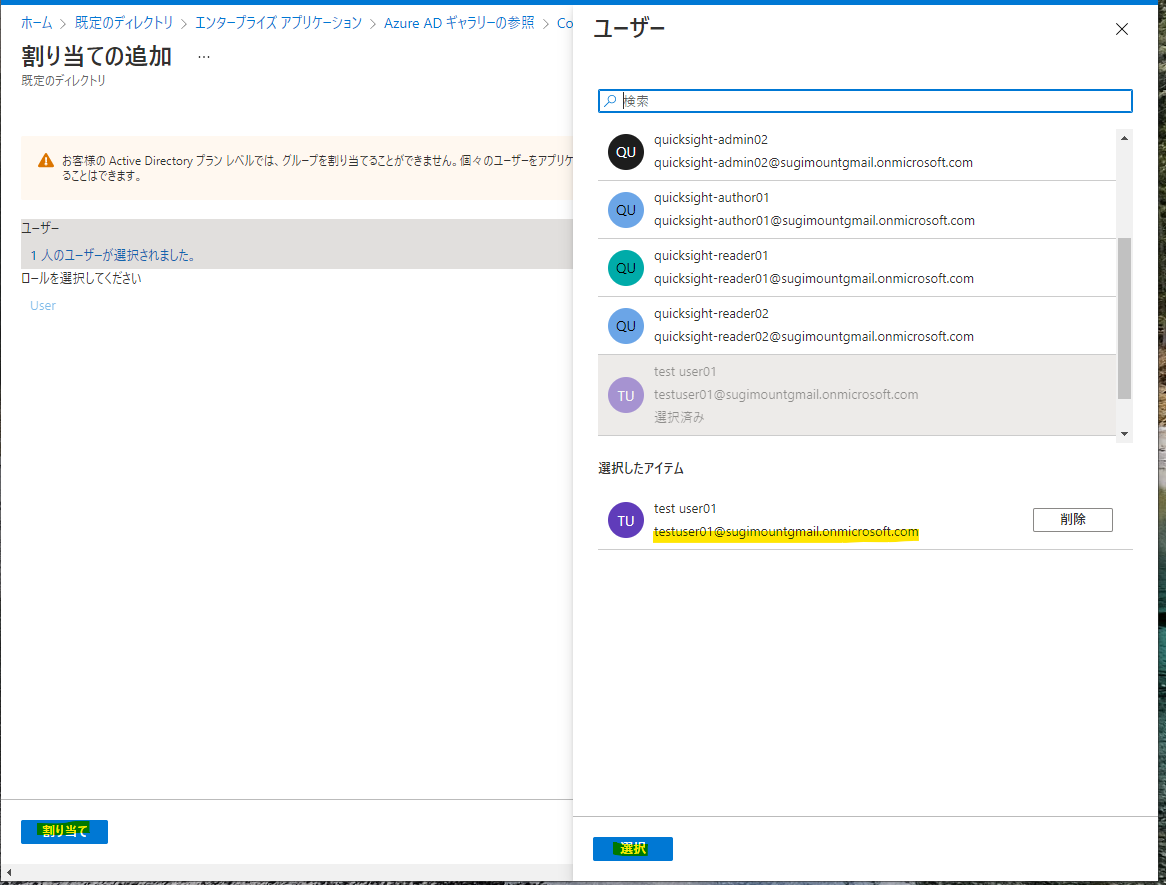
Task: Open Azure AD ギャラリーの参照 breadcrumb
Action: pos(459,23)
